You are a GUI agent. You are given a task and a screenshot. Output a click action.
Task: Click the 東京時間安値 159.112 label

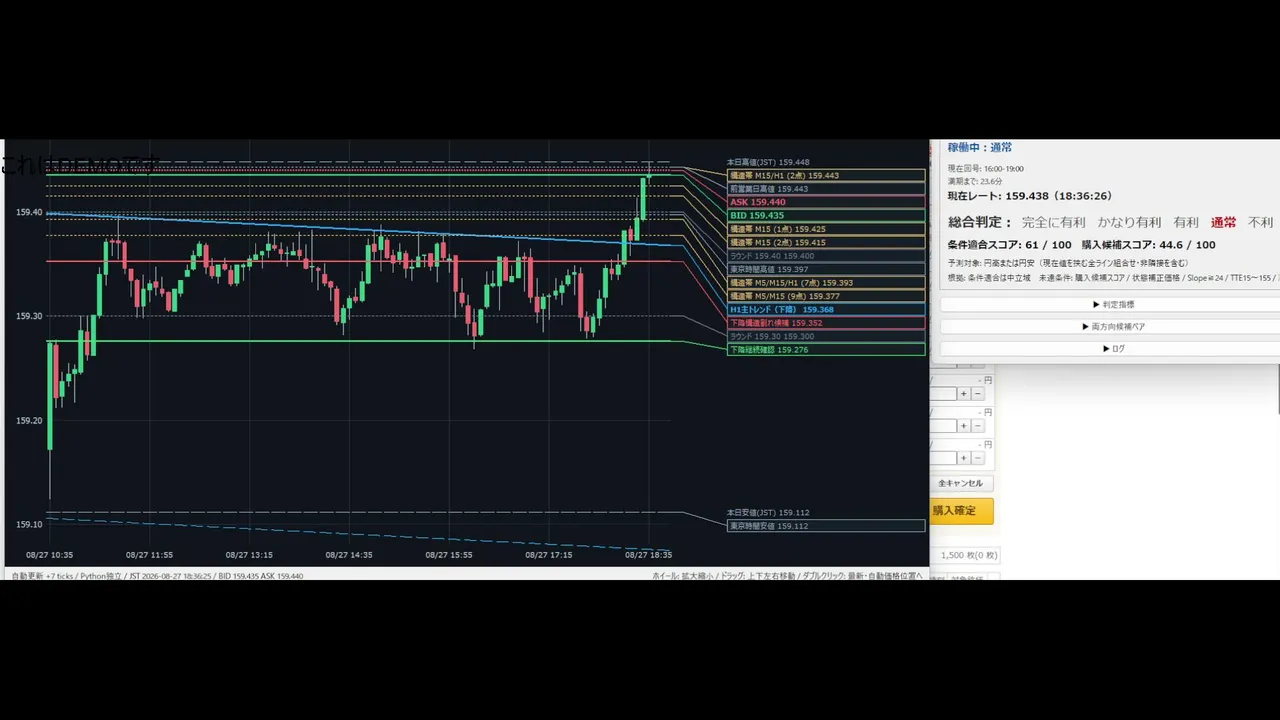[826, 526]
